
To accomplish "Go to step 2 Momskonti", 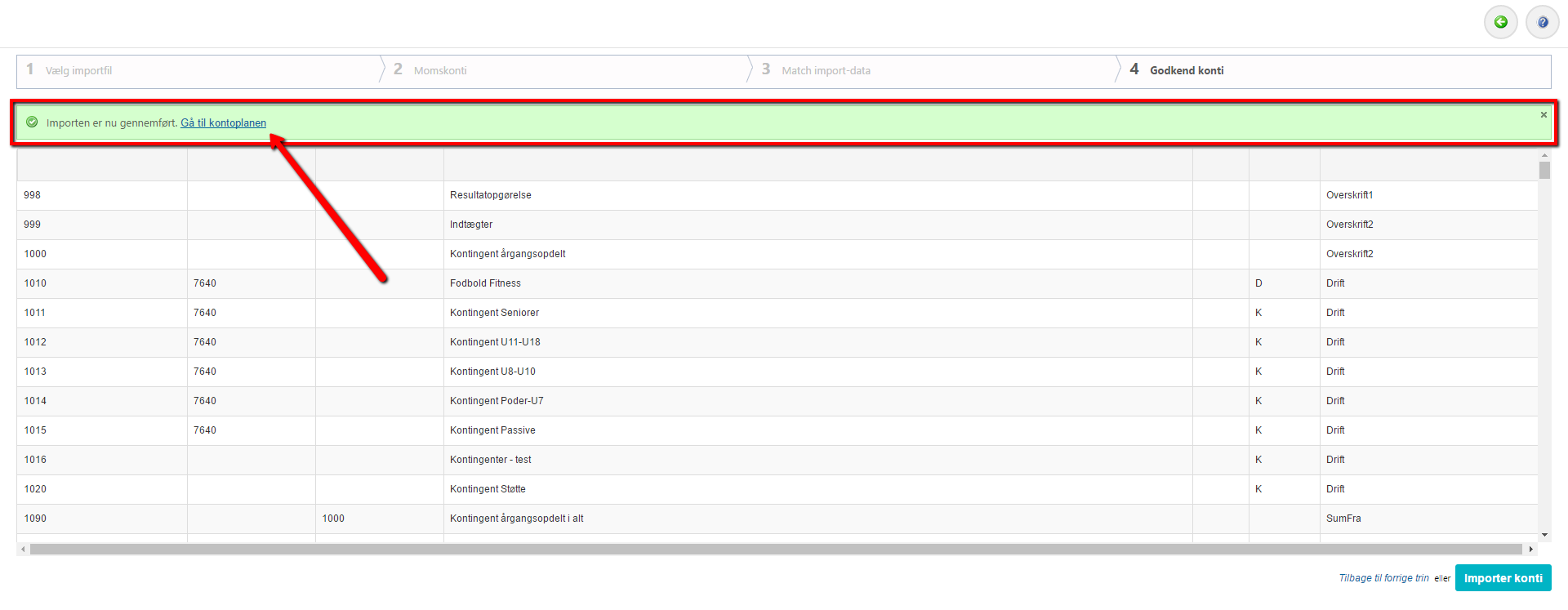I will click(x=439, y=71).
